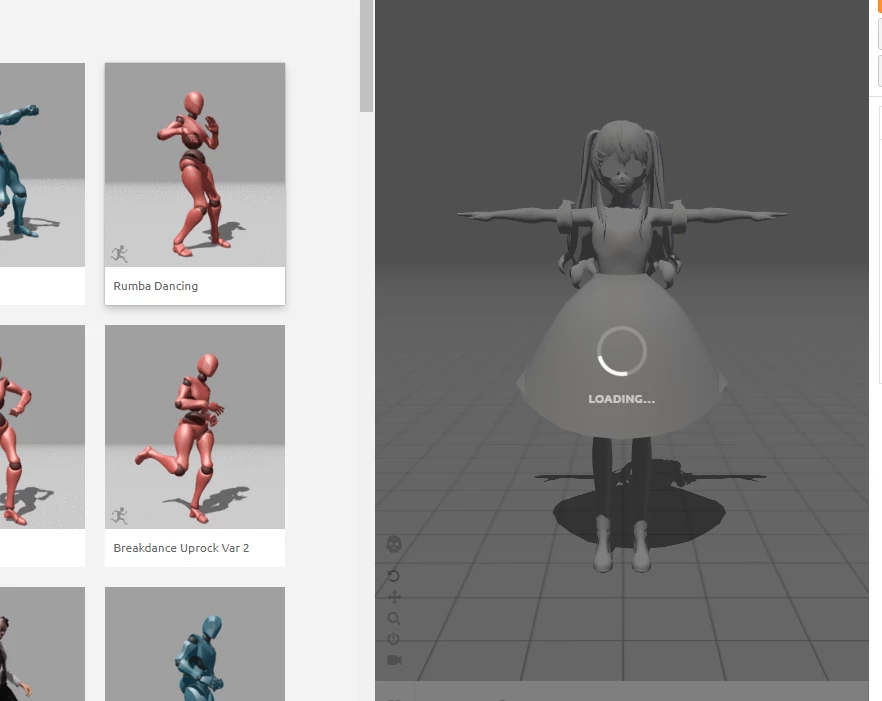Screen dimensions: 882x701
Task: Toggle skeleton view with the skull icon
Action: [394, 544]
